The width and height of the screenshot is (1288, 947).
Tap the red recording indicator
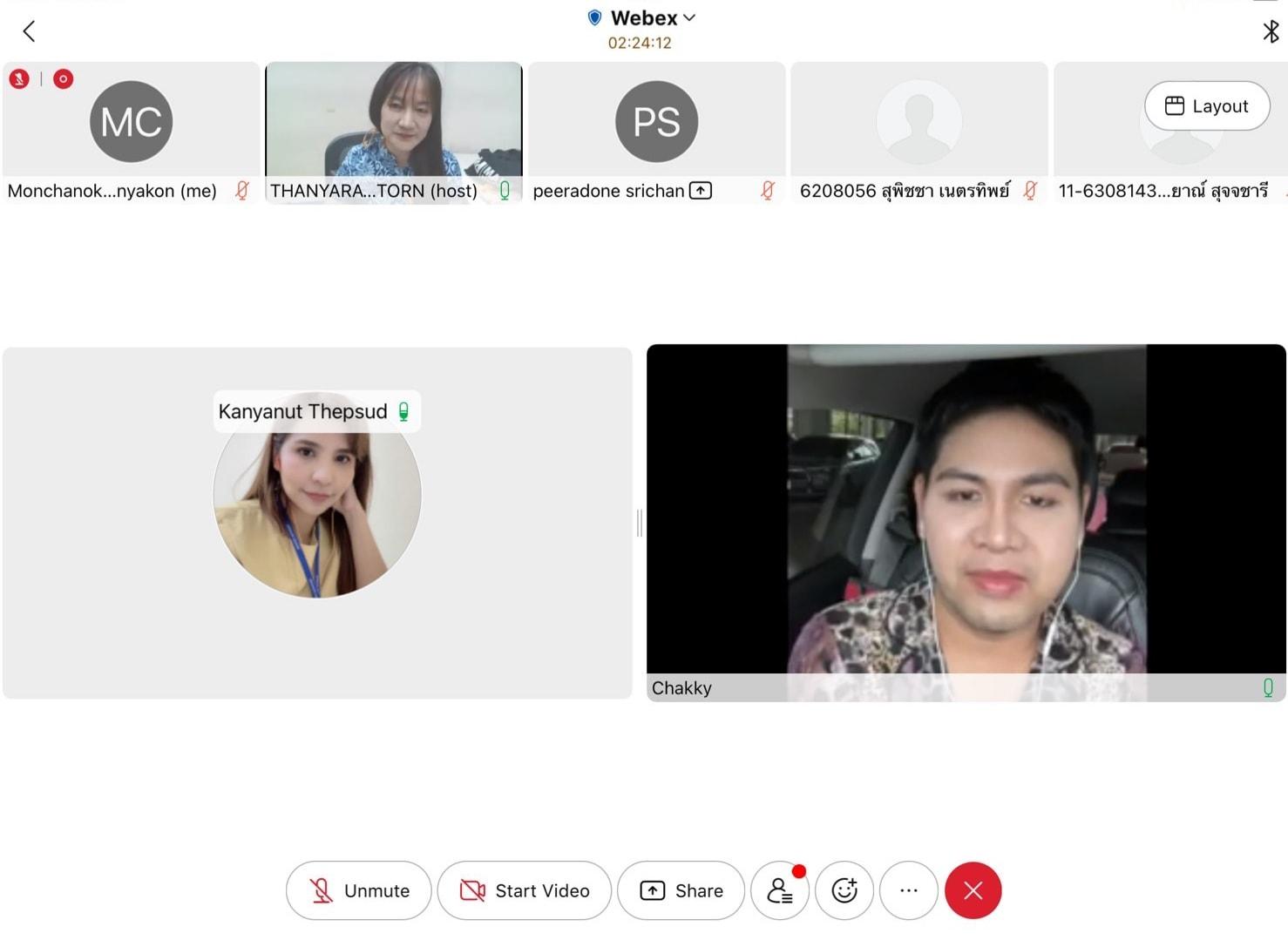coord(63,79)
